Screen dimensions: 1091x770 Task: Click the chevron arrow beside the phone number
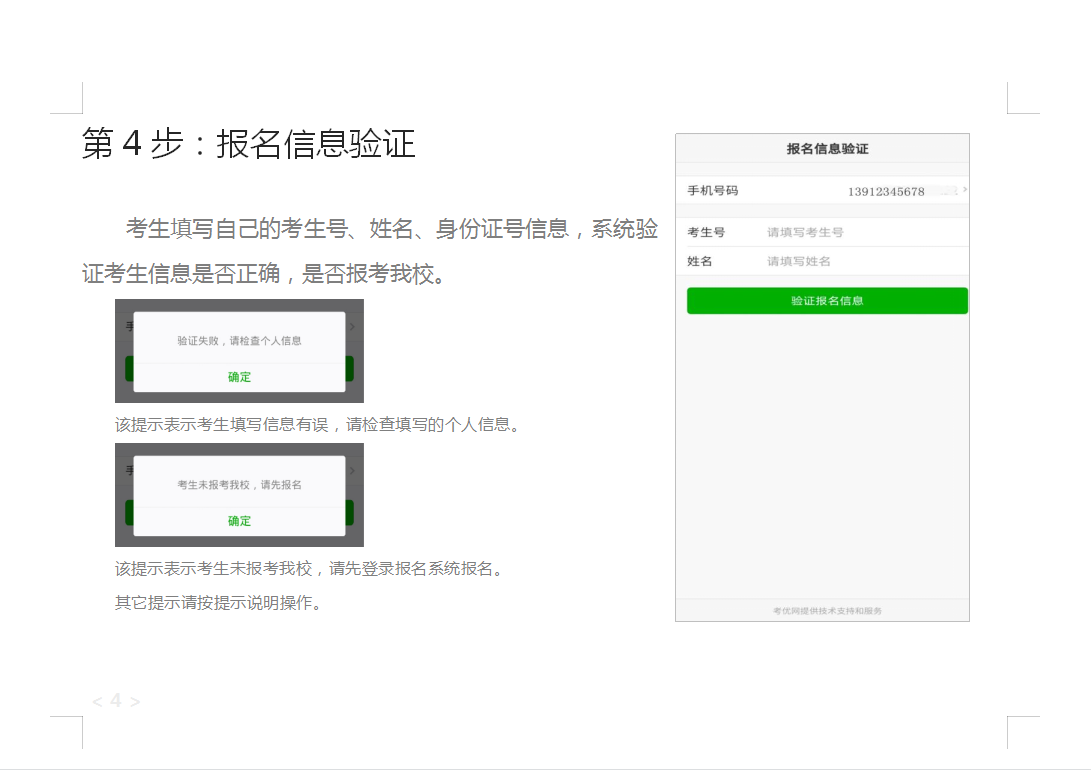click(964, 190)
